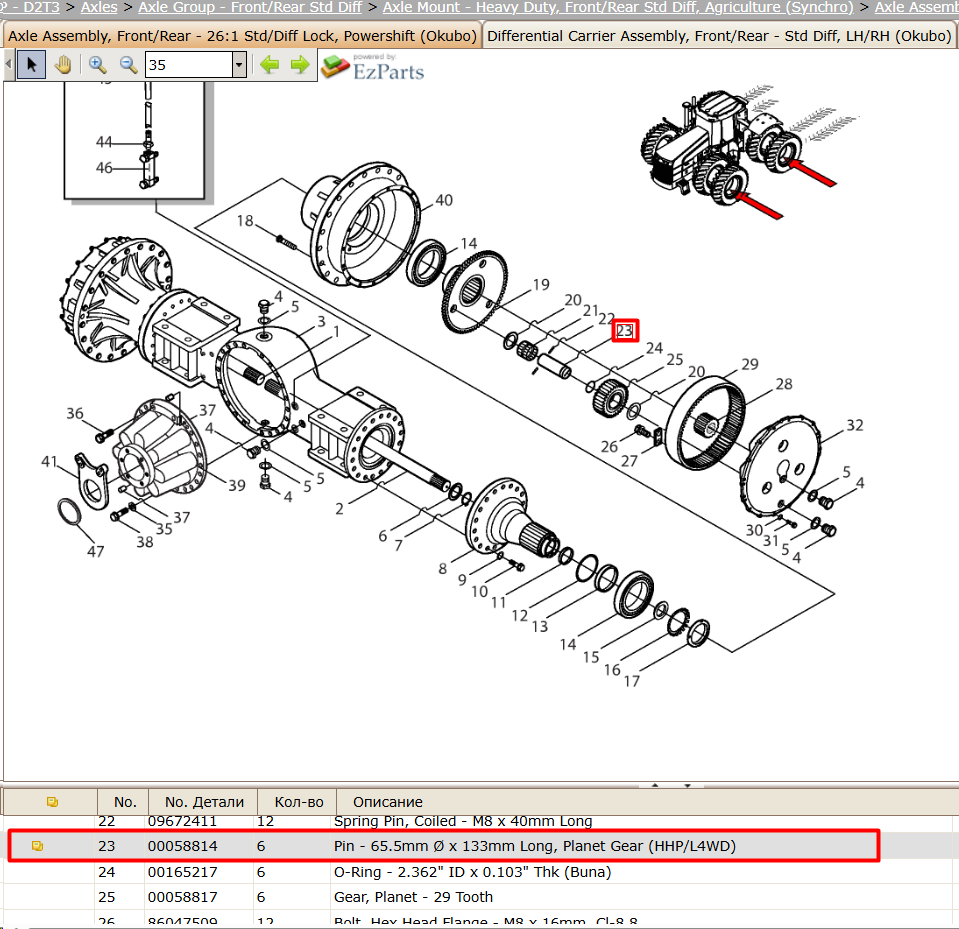Open Axle Mount - Heavy Duty breadcrumb link
The image size is (959, 929).
pyautogui.click(x=618, y=7)
